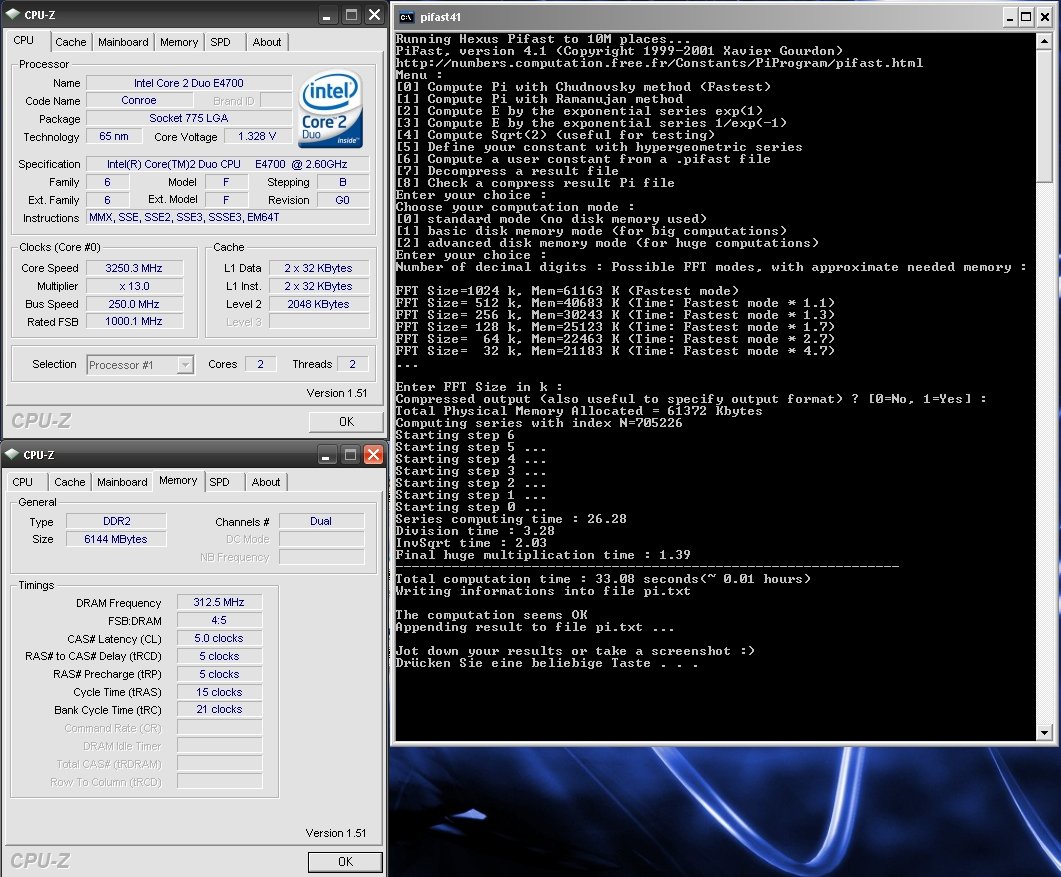
Task: Open the Processor #1 selection dropdown
Action: tap(184, 365)
